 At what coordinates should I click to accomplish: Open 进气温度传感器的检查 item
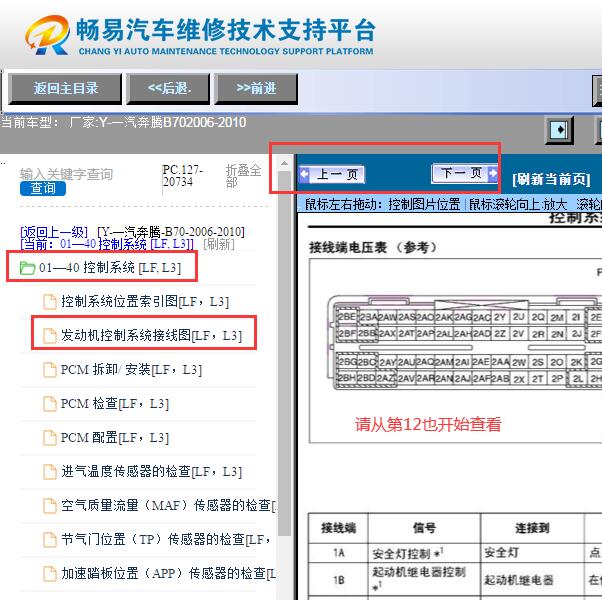coord(151,472)
